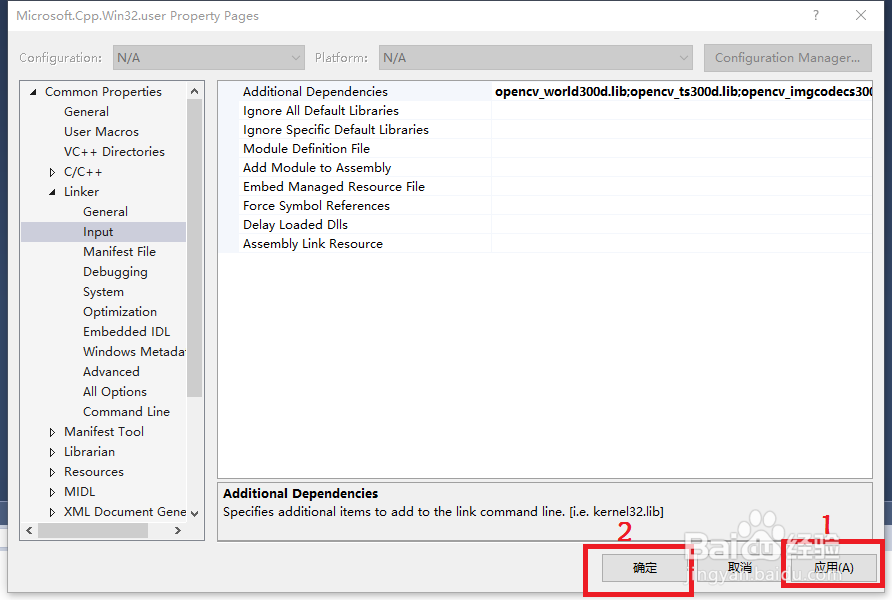Viewport: 892px width, 605px height.
Task: Select VC++ Directories in tree
Action: click(x=114, y=151)
